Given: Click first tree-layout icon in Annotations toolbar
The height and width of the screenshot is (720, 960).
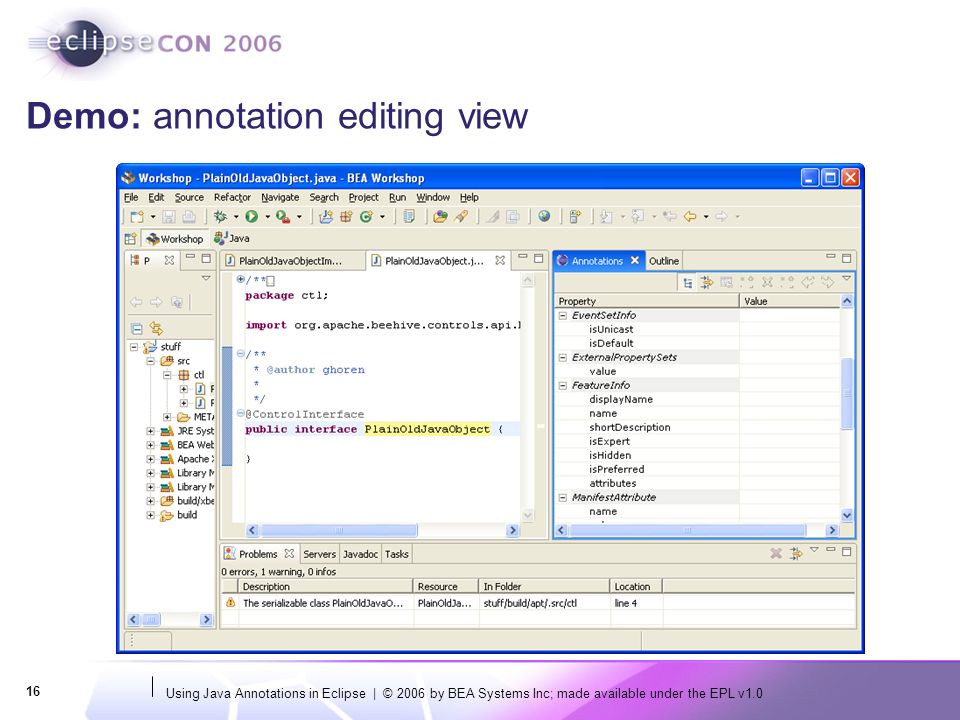Looking at the screenshot, I should 688,282.
